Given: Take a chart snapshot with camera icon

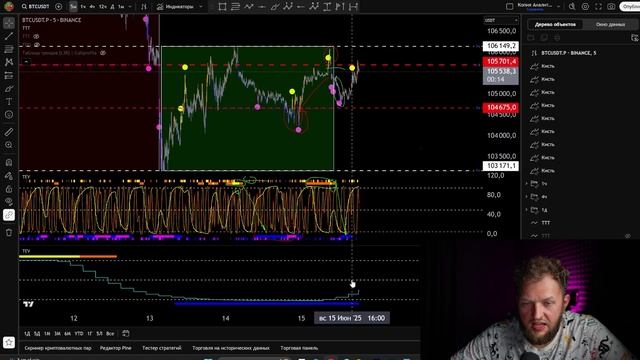Looking at the screenshot, I should click(611, 7).
